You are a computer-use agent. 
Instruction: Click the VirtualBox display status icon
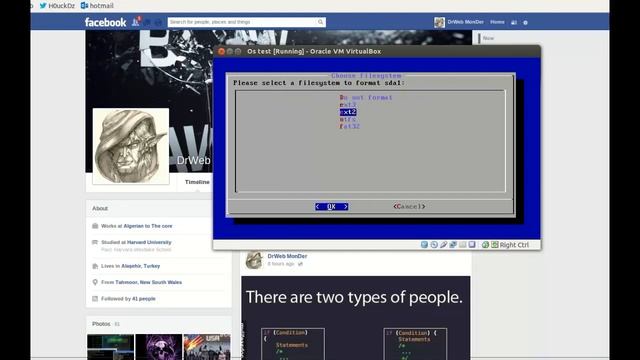pyautogui.click(x=472, y=244)
